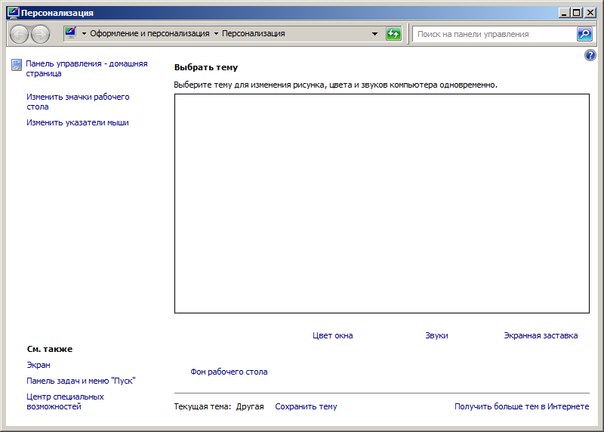Open help with the blue question mark icon

pos(590,55)
